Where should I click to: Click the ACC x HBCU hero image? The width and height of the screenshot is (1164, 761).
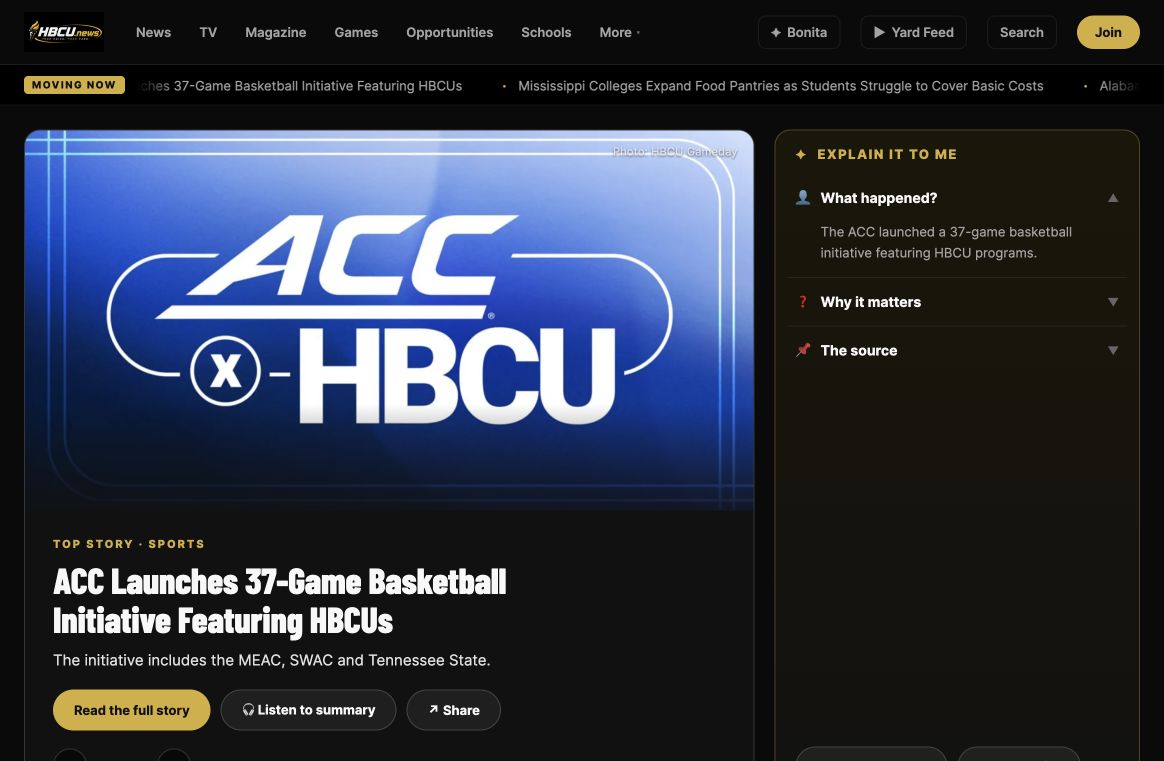coord(389,320)
